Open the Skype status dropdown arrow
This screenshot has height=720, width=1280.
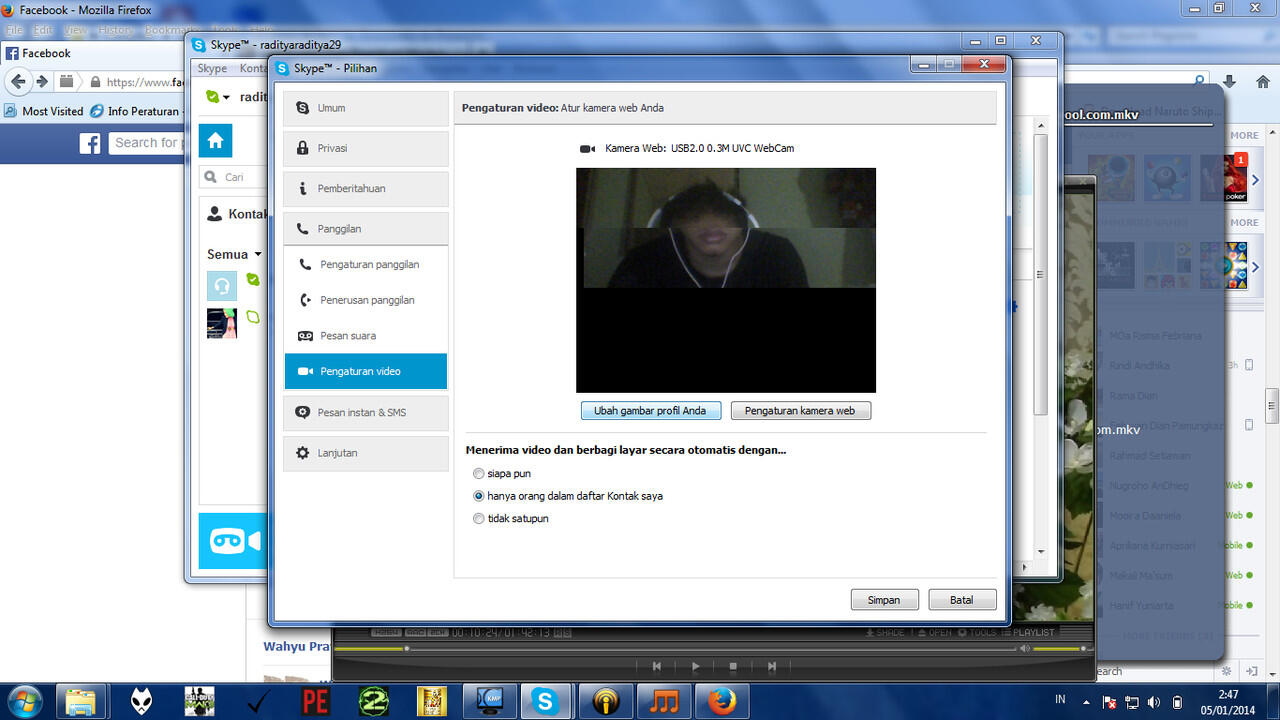click(227, 97)
